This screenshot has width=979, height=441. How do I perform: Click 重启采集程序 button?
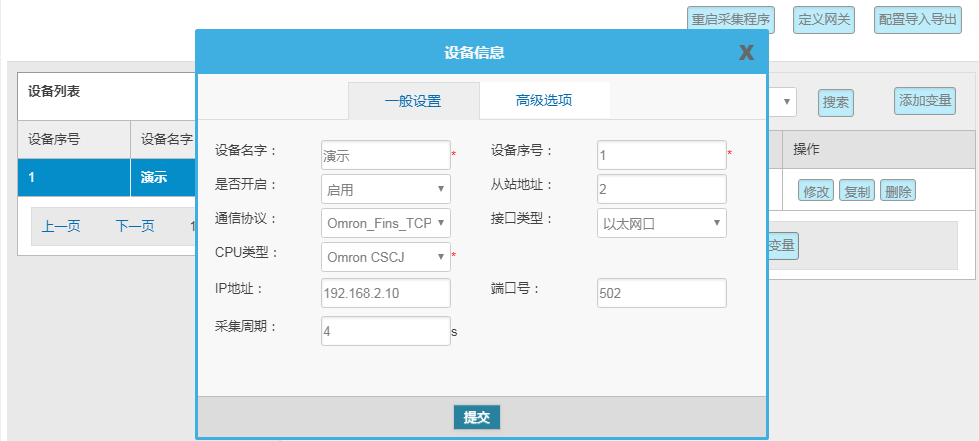point(731,20)
